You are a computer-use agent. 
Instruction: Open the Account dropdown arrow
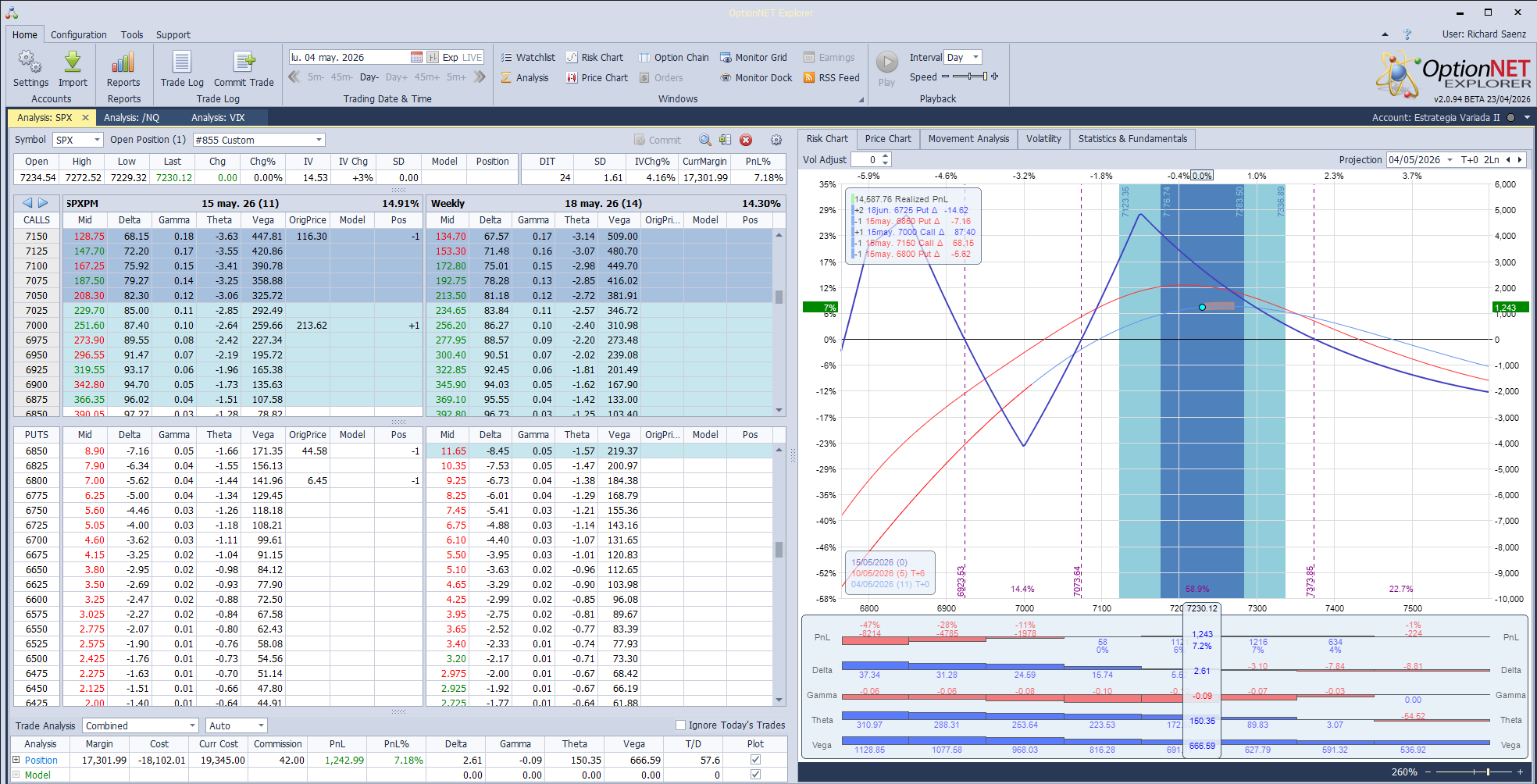coord(1527,117)
